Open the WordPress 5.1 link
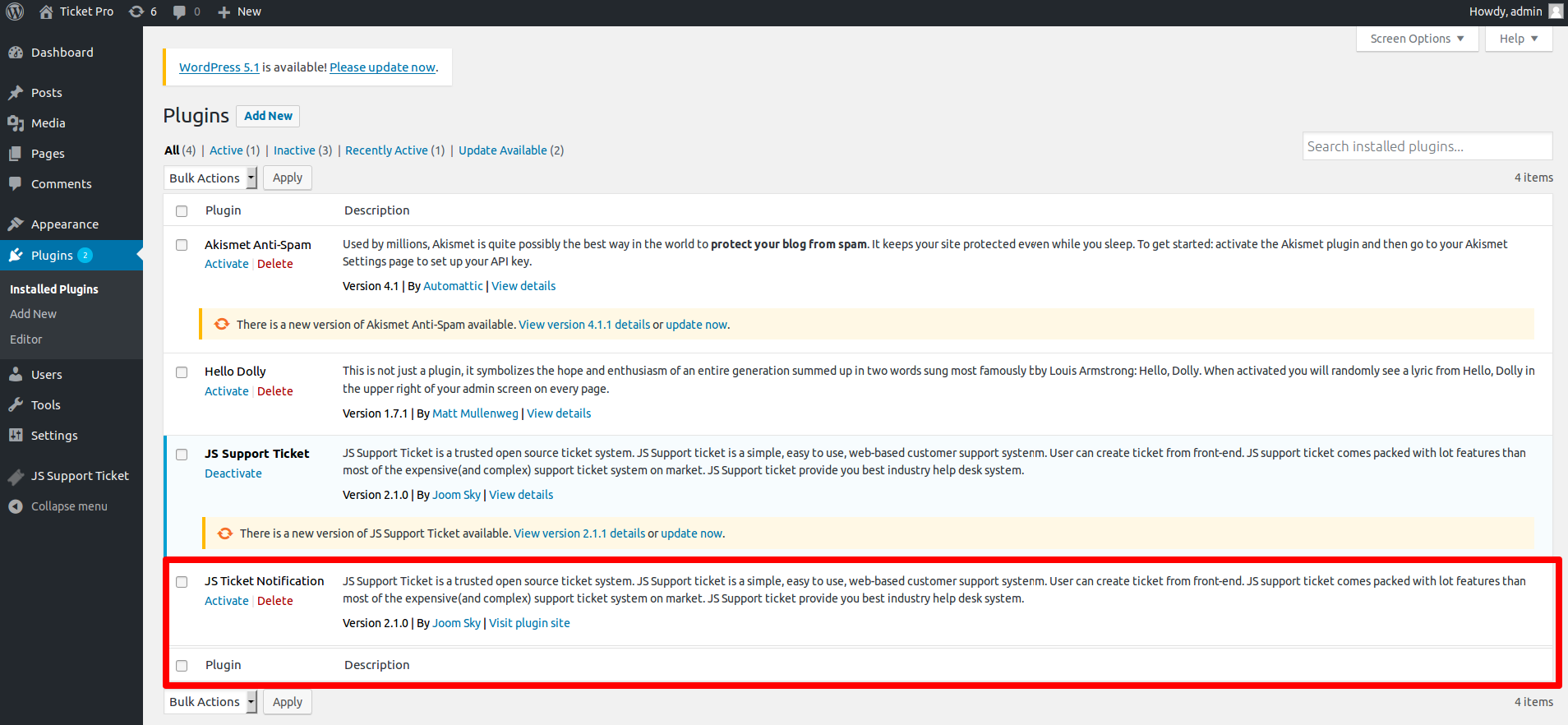The width and height of the screenshot is (1568, 725). pos(219,67)
